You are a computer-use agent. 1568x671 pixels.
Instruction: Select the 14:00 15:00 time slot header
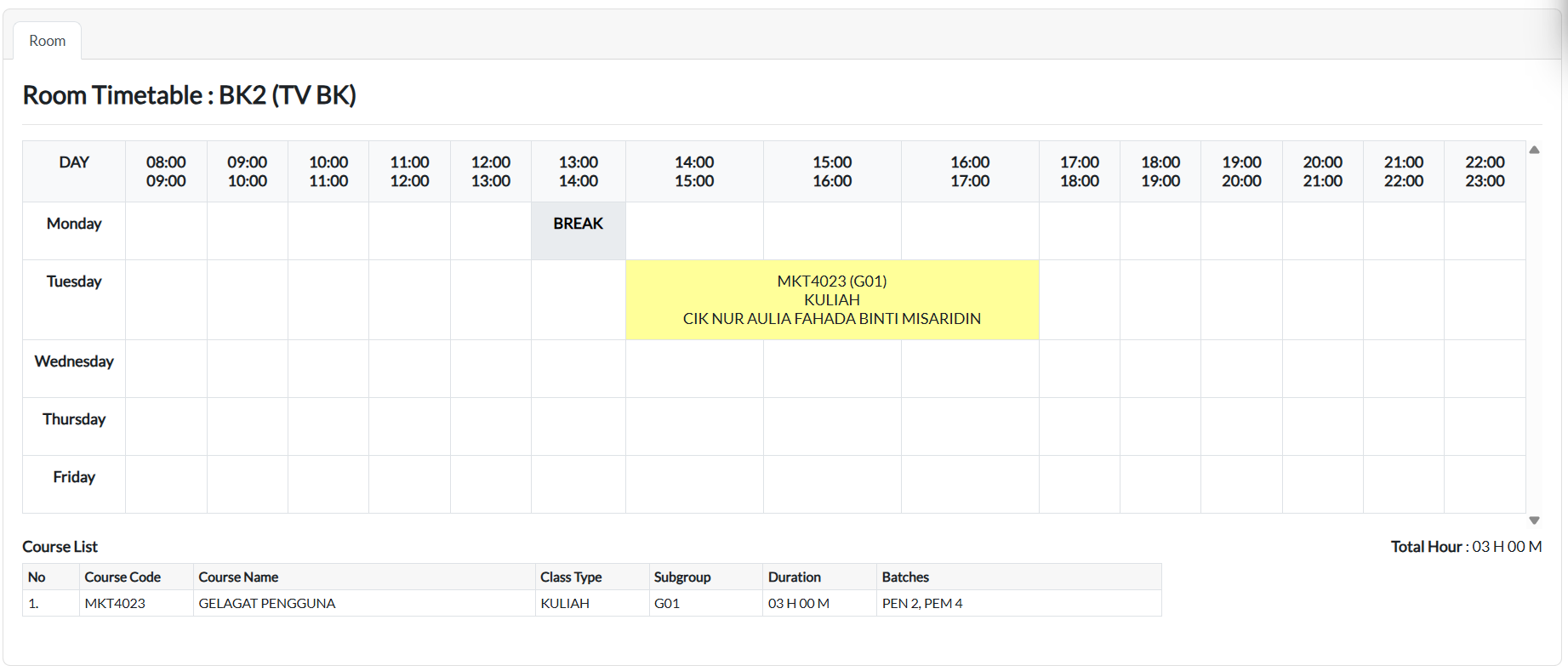pos(693,172)
